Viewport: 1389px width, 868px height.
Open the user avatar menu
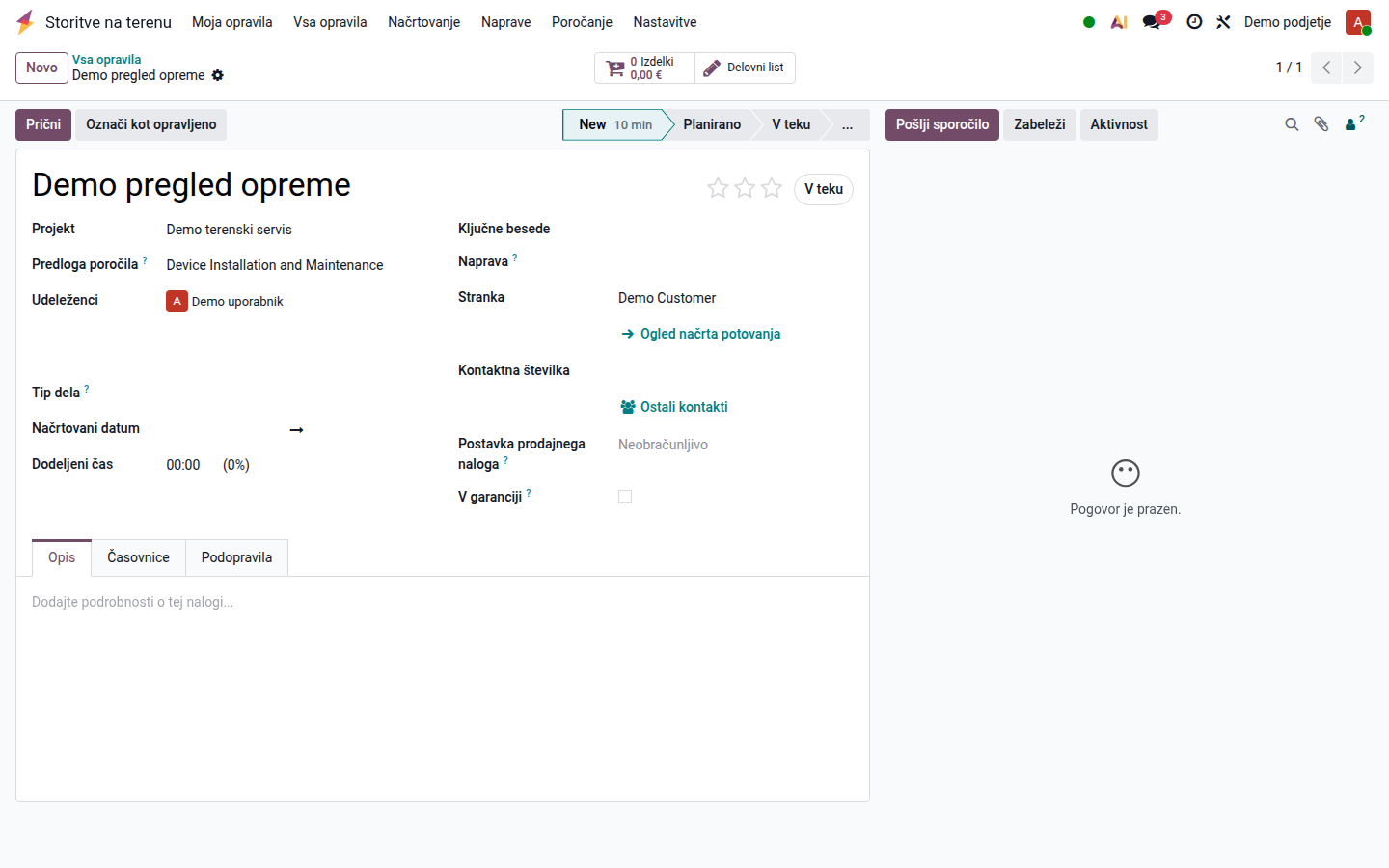pyautogui.click(x=1358, y=22)
